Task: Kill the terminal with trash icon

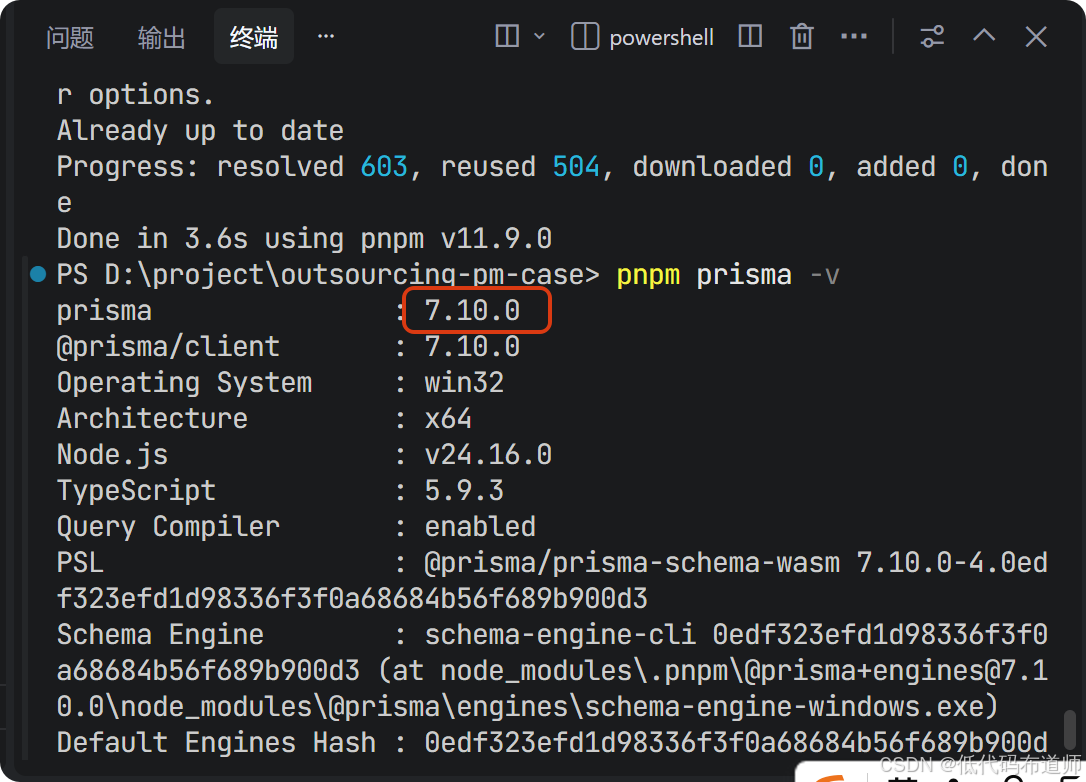Action: coord(802,36)
